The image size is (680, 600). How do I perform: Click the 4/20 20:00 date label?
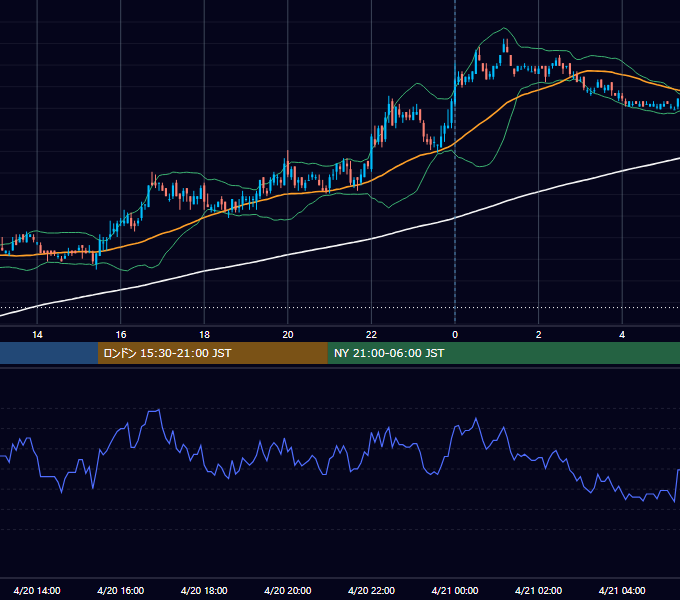pyautogui.click(x=288, y=590)
